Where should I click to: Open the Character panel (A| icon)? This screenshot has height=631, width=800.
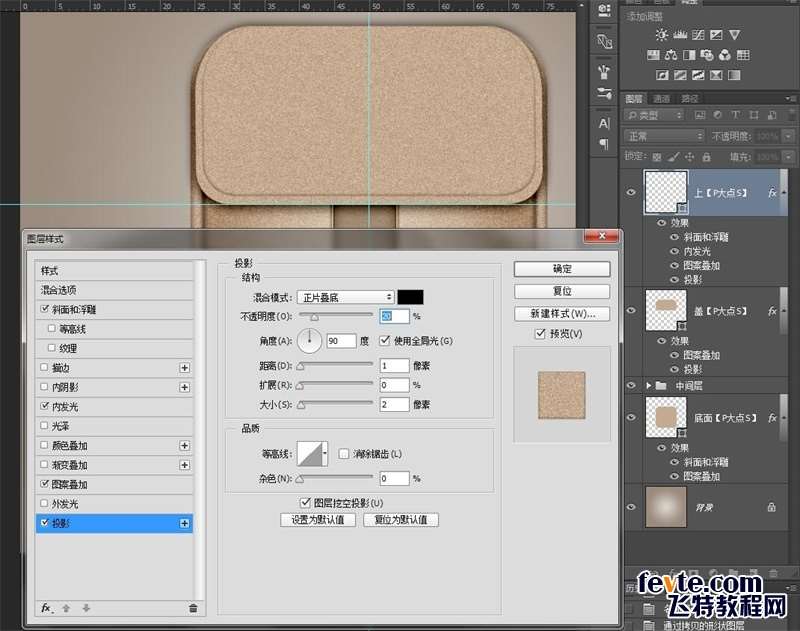pos(604,123)
